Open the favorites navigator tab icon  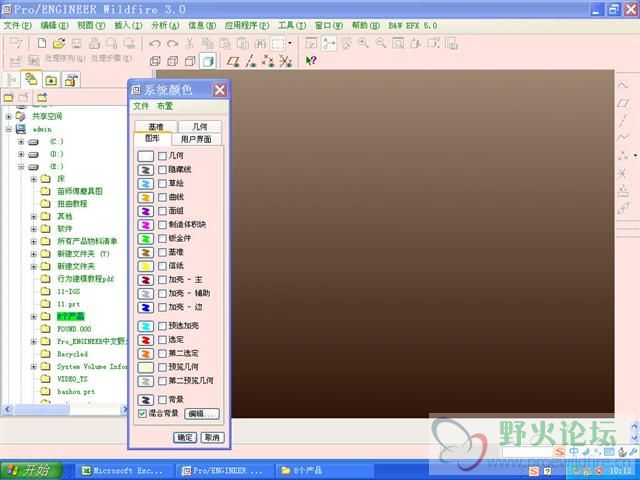point(51,80)
